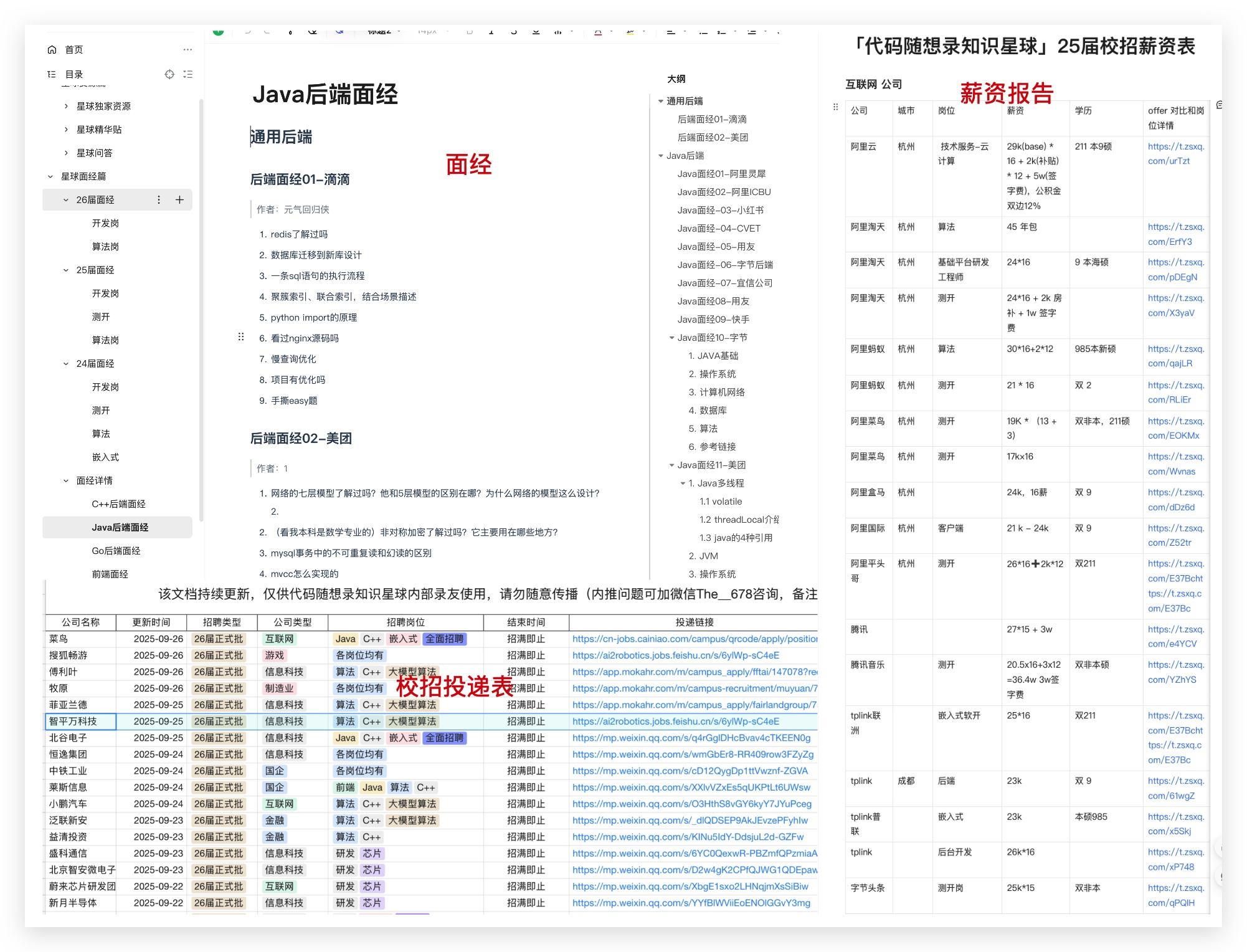
Task: Expand the 星球独家资源 folder
Action: 66,107
